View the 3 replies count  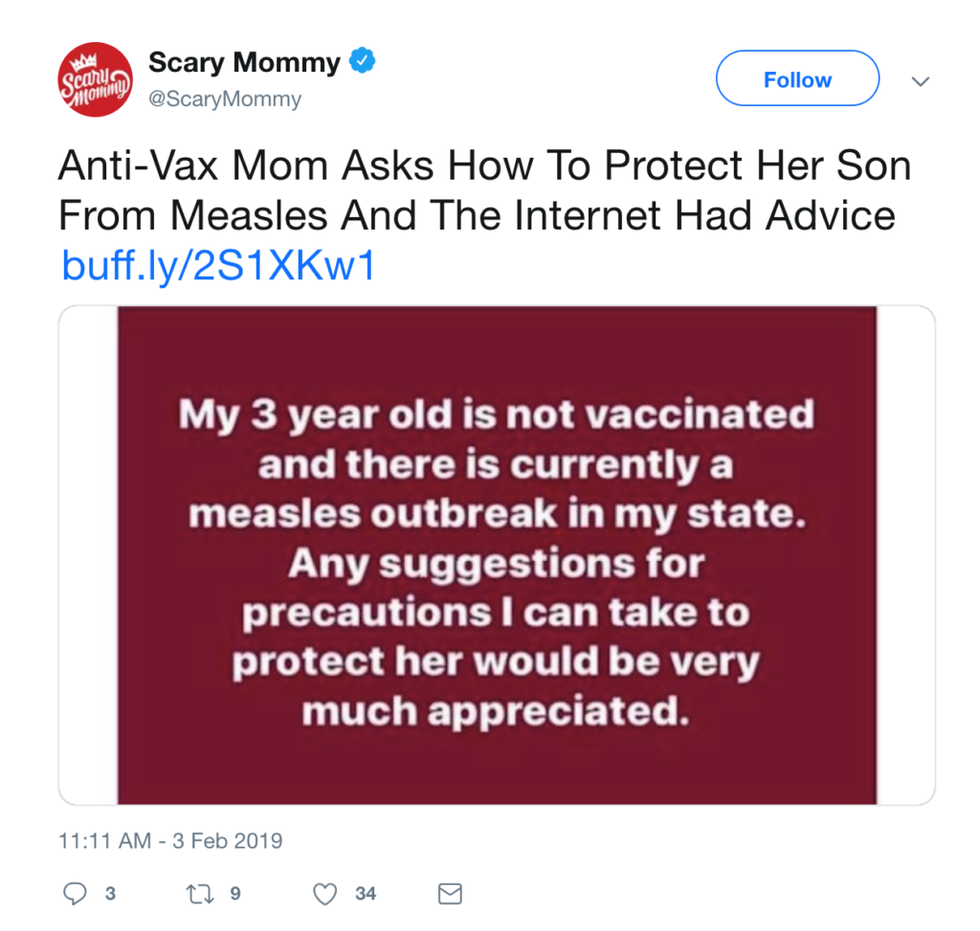click(110, 894)
